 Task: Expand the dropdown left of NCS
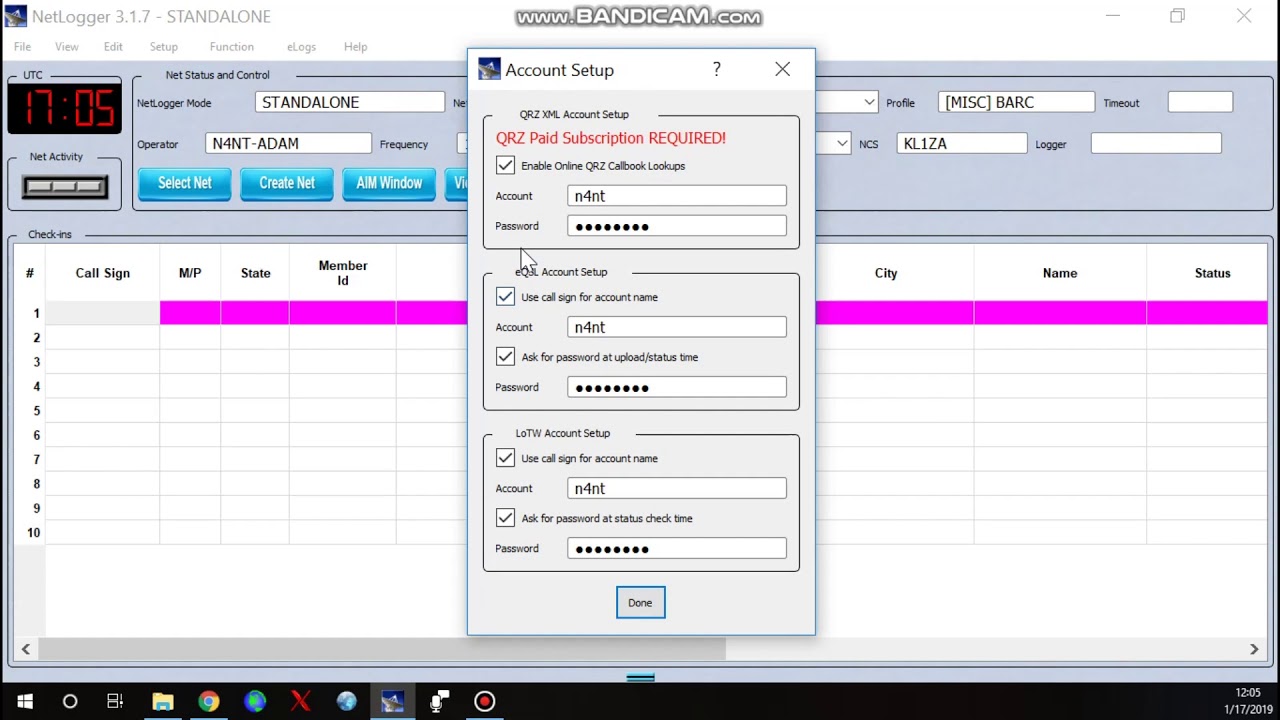(842, 144)
